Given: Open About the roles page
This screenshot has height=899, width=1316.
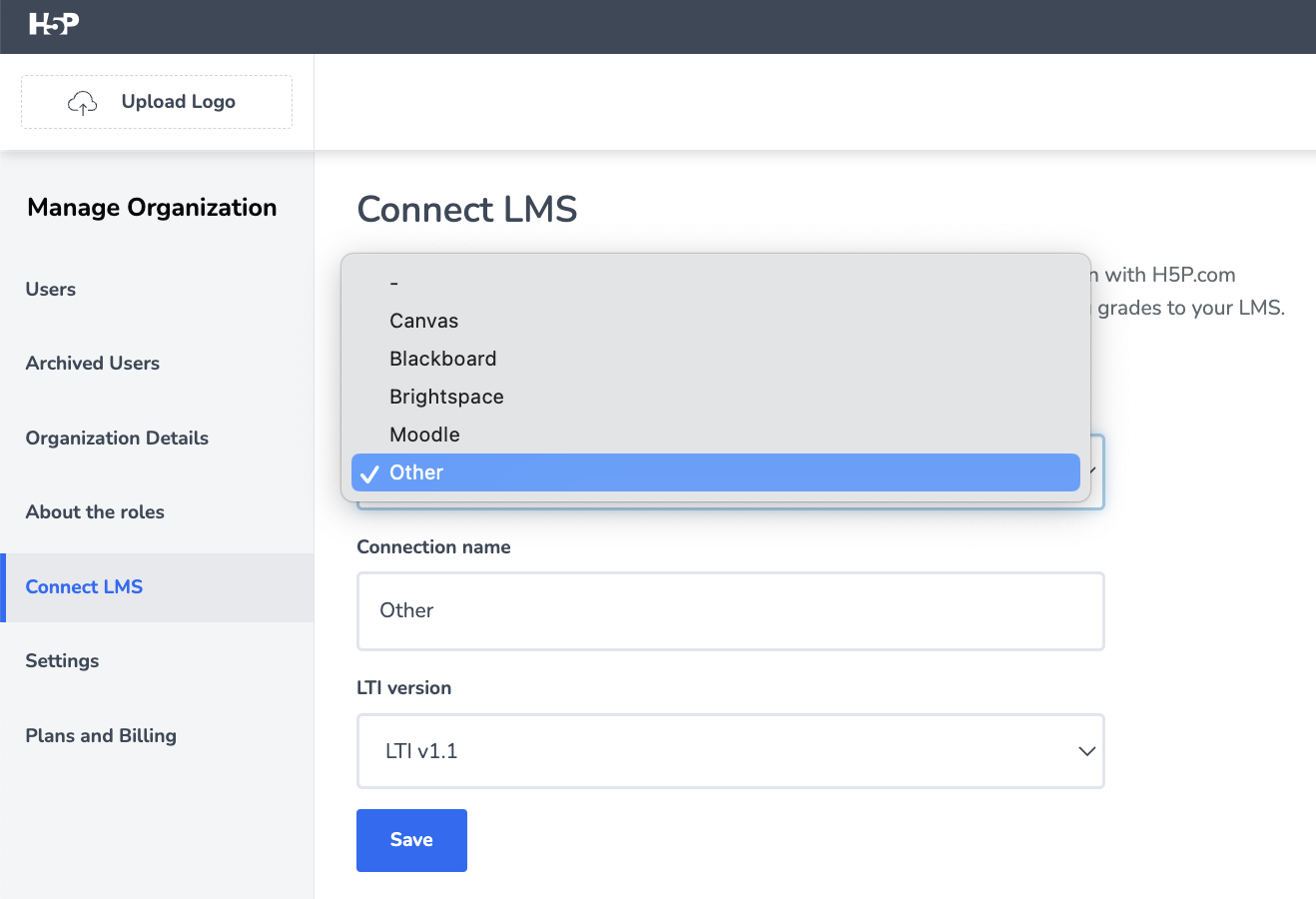Looking at the screenshot, I should click(95, 511).
